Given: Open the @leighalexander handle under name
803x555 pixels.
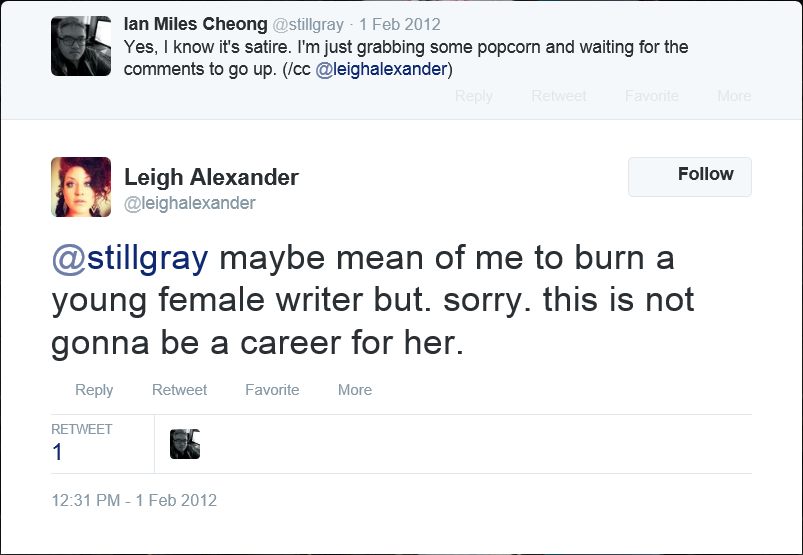Looking at the screenshot, I should click(190, 204).
